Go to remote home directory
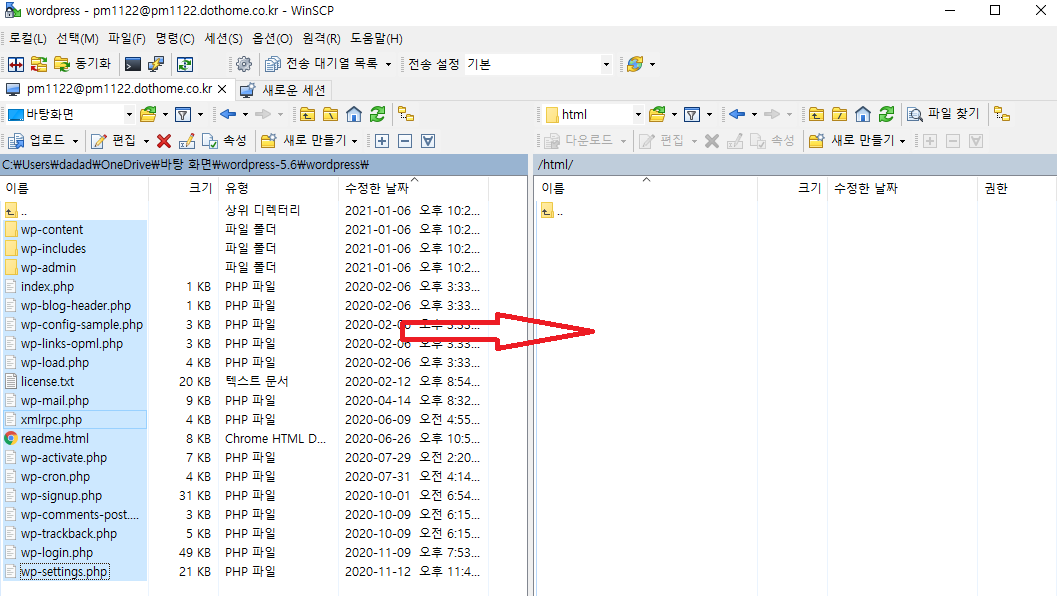The image size is (1057, 596). [x=863, y=115]
